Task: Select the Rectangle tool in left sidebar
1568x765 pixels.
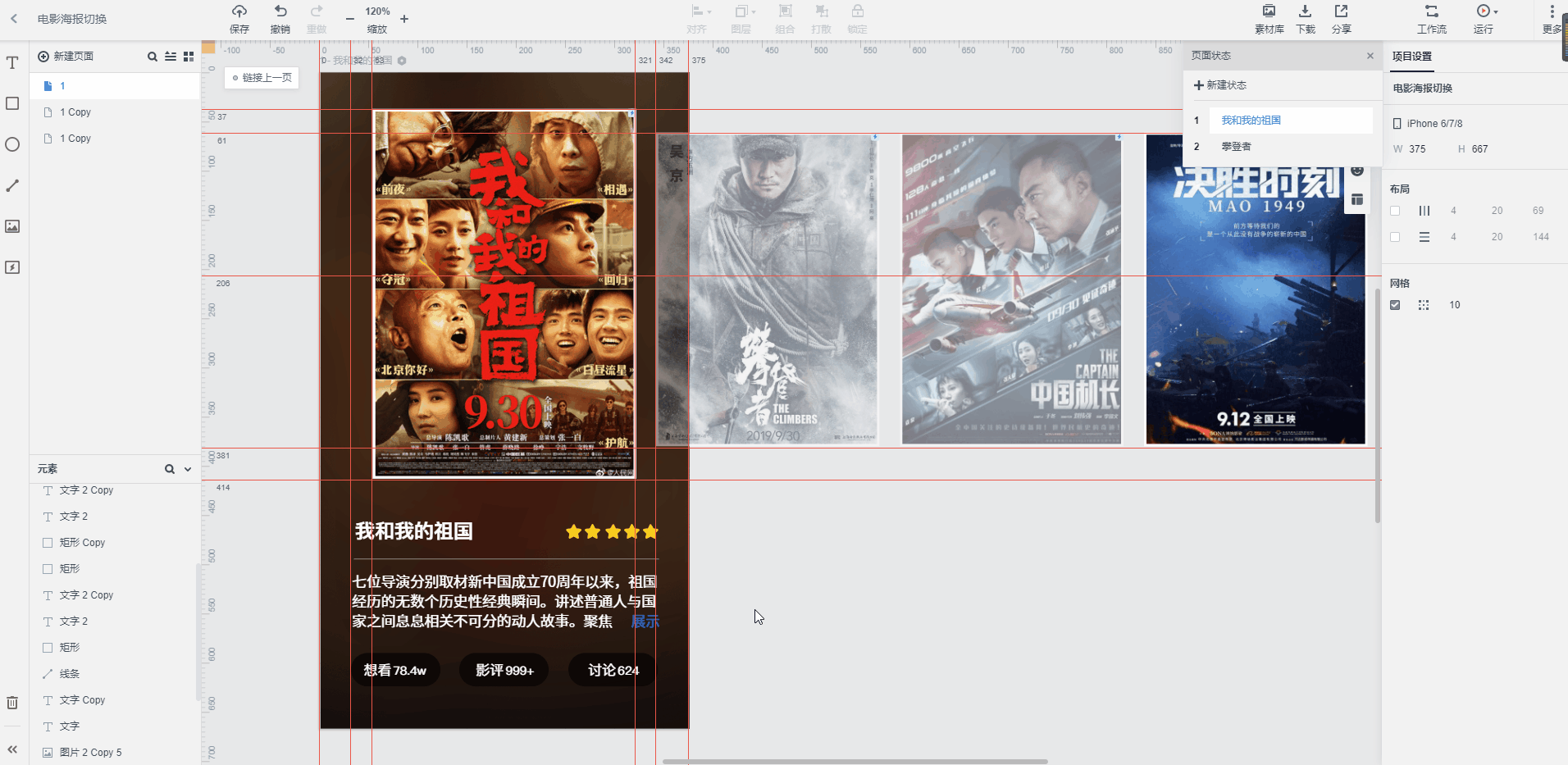Action: click(x=12, y=103)
